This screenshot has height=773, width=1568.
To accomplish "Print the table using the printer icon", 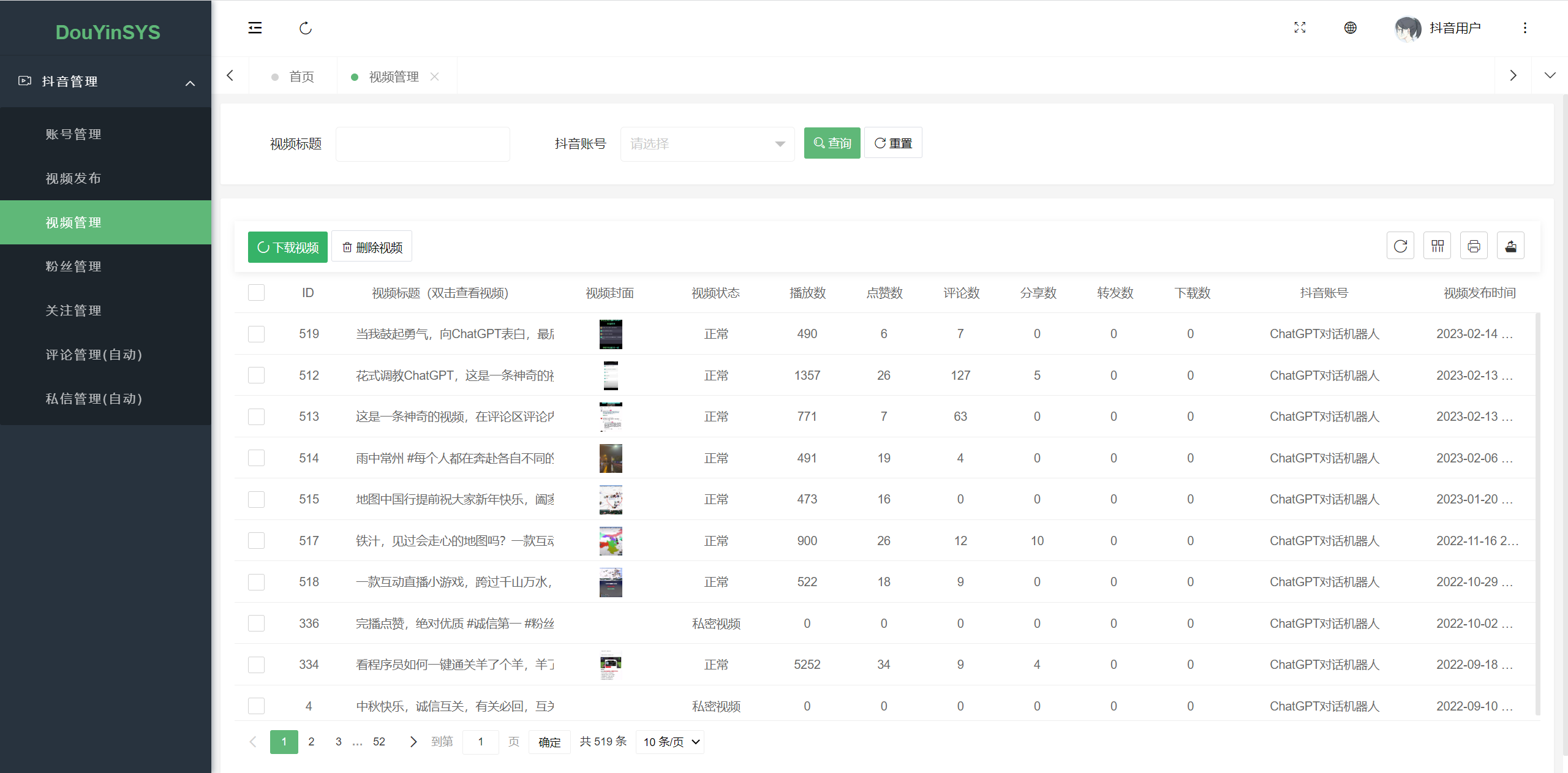I will 1474,246.
